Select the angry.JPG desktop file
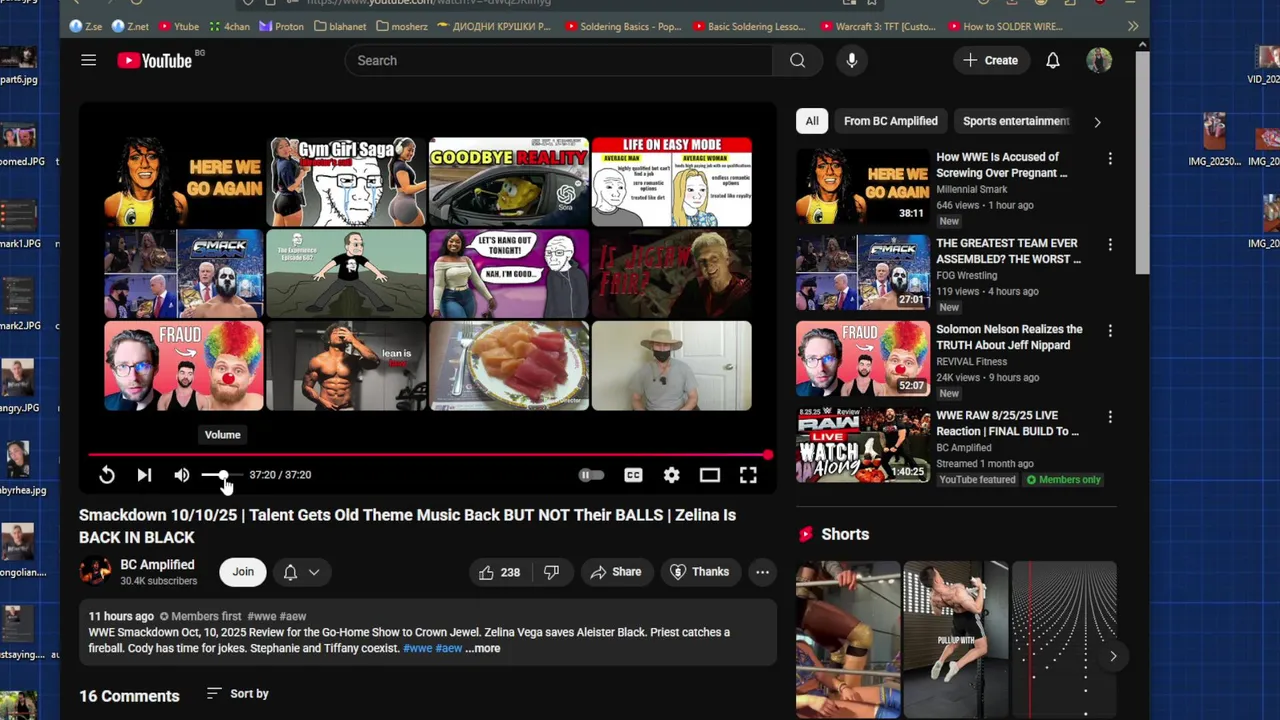This screenshot has height=720, width=1280. pyautogui.click(x=19, y=385)
